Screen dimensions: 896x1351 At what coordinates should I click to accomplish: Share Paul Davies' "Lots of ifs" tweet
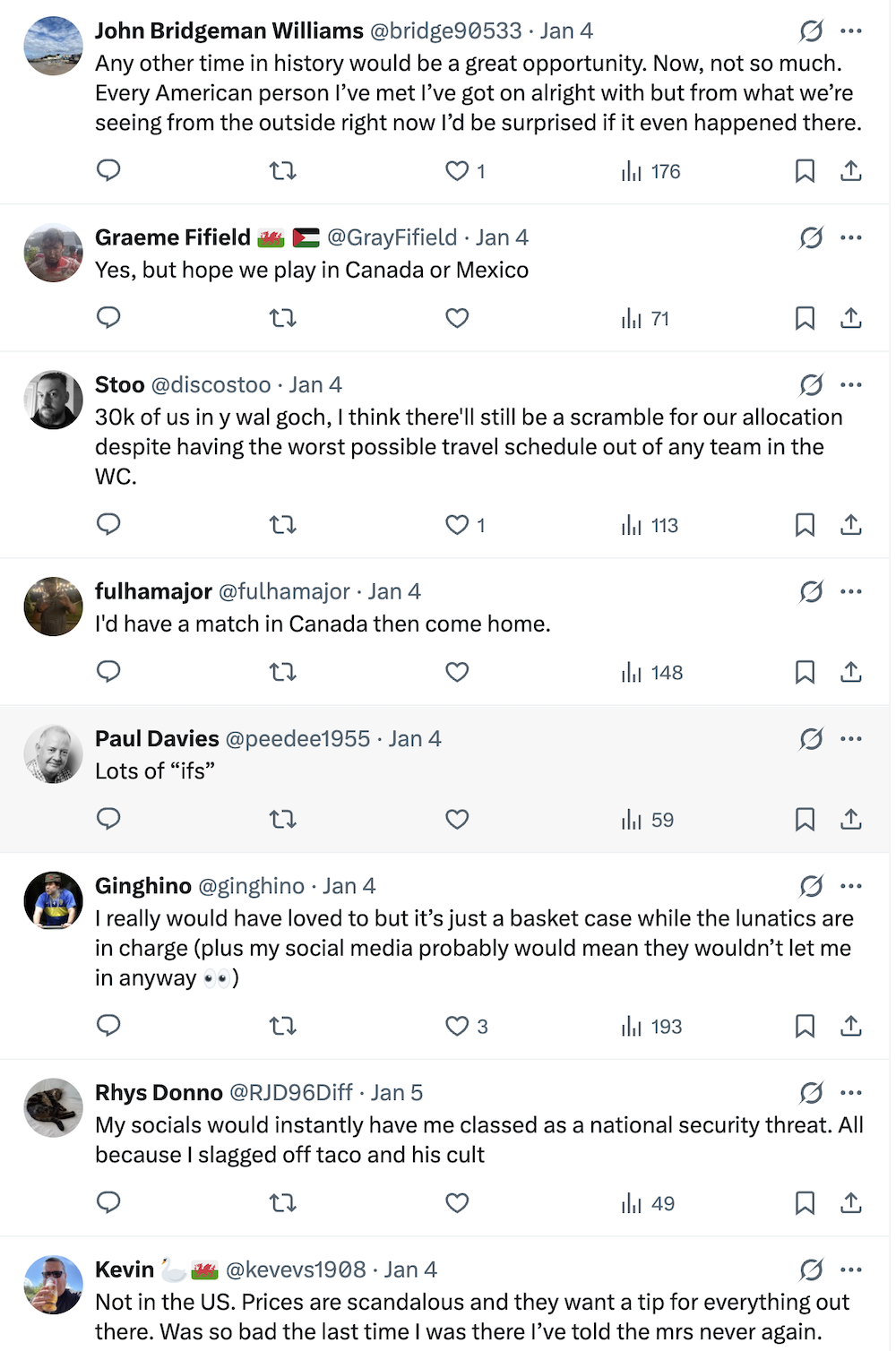point(851,819)
